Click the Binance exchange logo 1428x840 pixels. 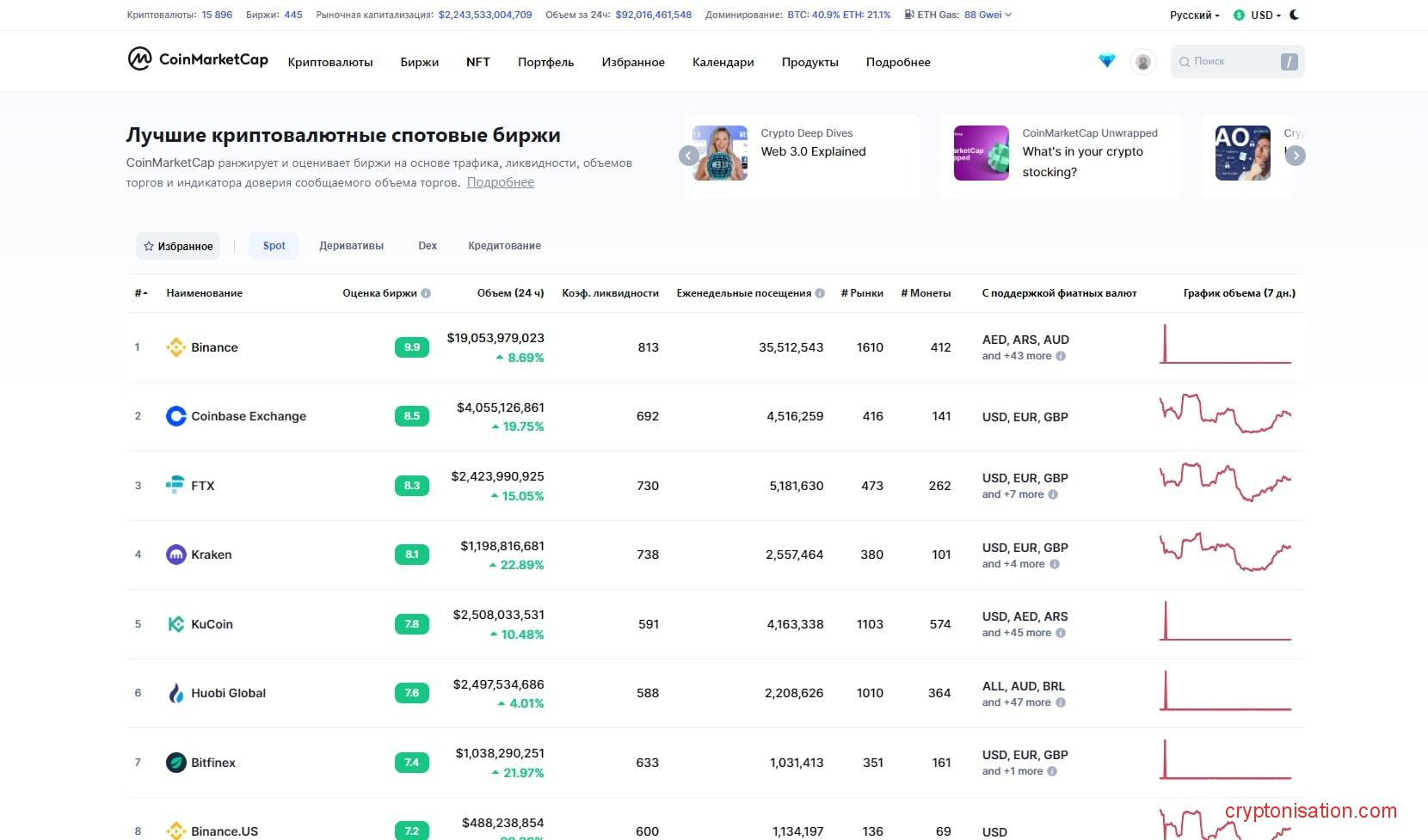[x=176, y=347]
